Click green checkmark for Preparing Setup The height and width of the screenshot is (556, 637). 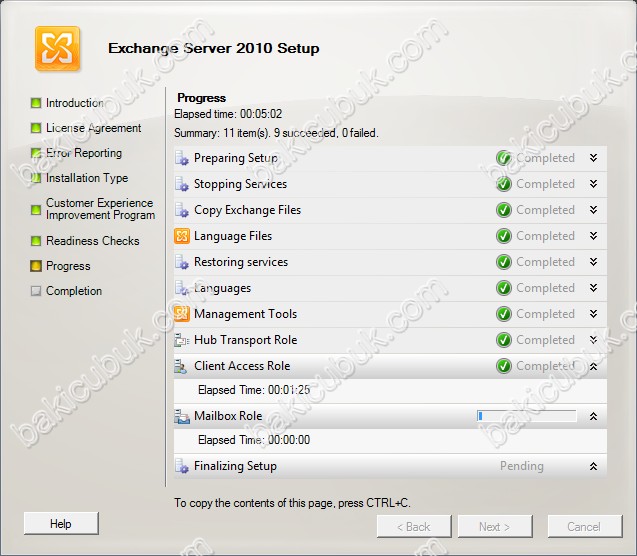(x=504, y=158)
